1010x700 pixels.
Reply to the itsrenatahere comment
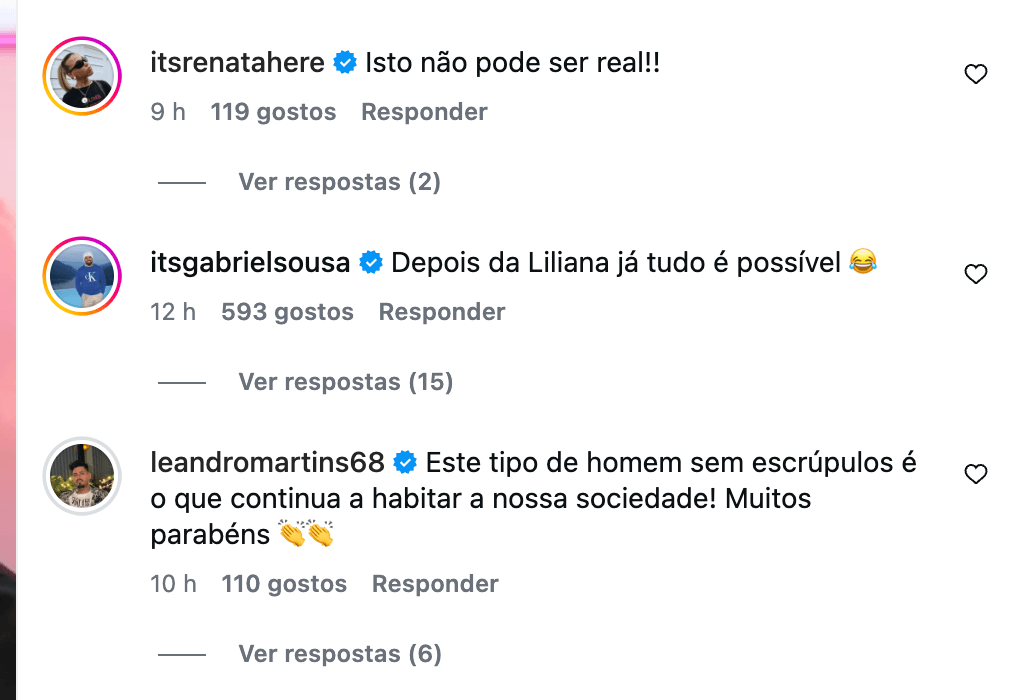point(424,112)
